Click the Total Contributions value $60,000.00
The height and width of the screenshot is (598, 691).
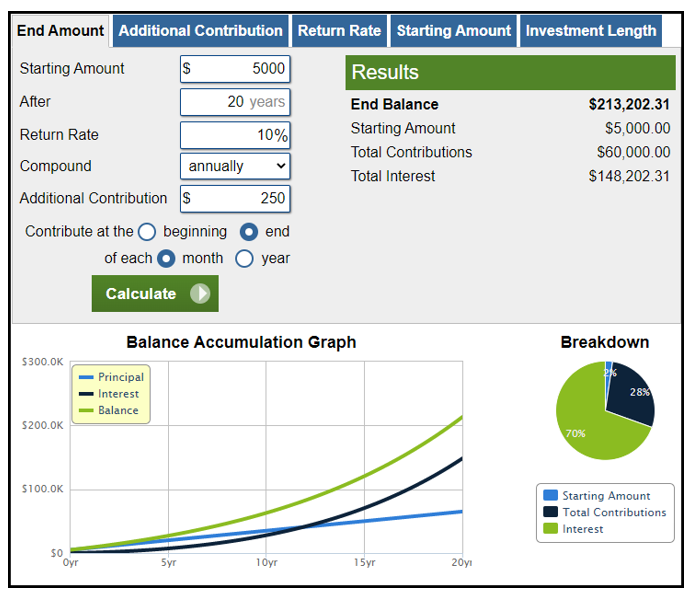tap(633, 152)
